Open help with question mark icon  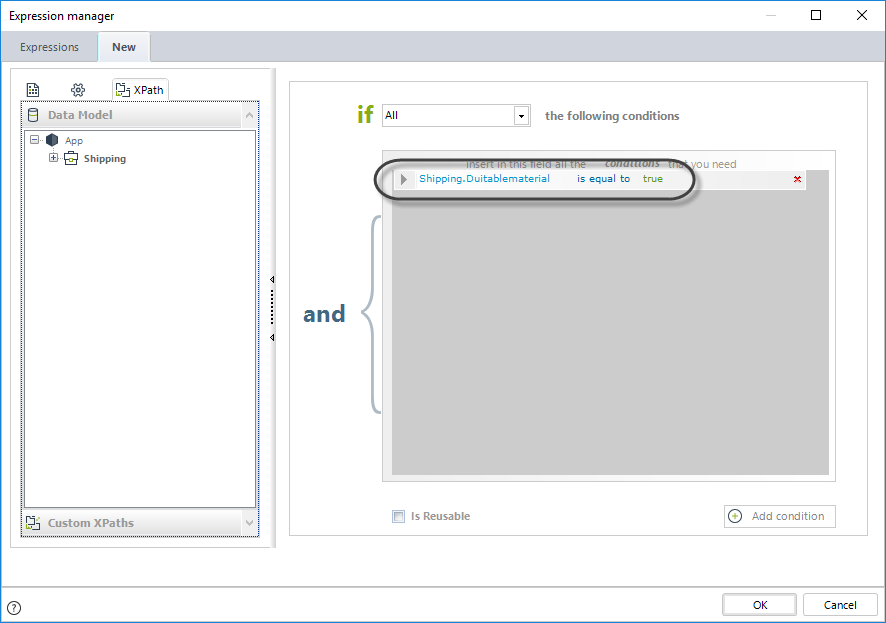pyautogui.click(x=14, y=608)
